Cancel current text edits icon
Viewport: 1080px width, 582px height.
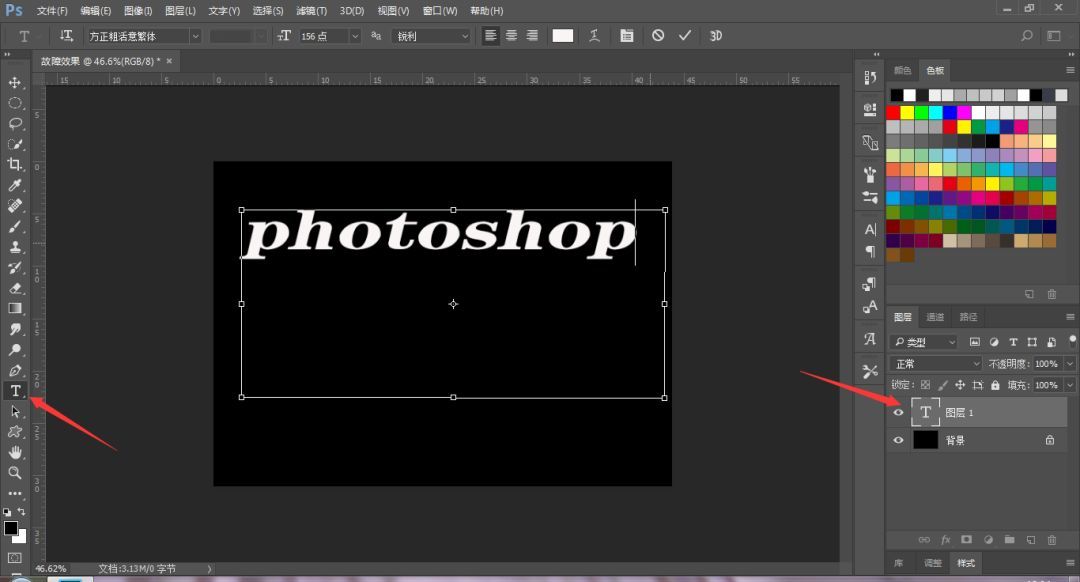point(658,36)
